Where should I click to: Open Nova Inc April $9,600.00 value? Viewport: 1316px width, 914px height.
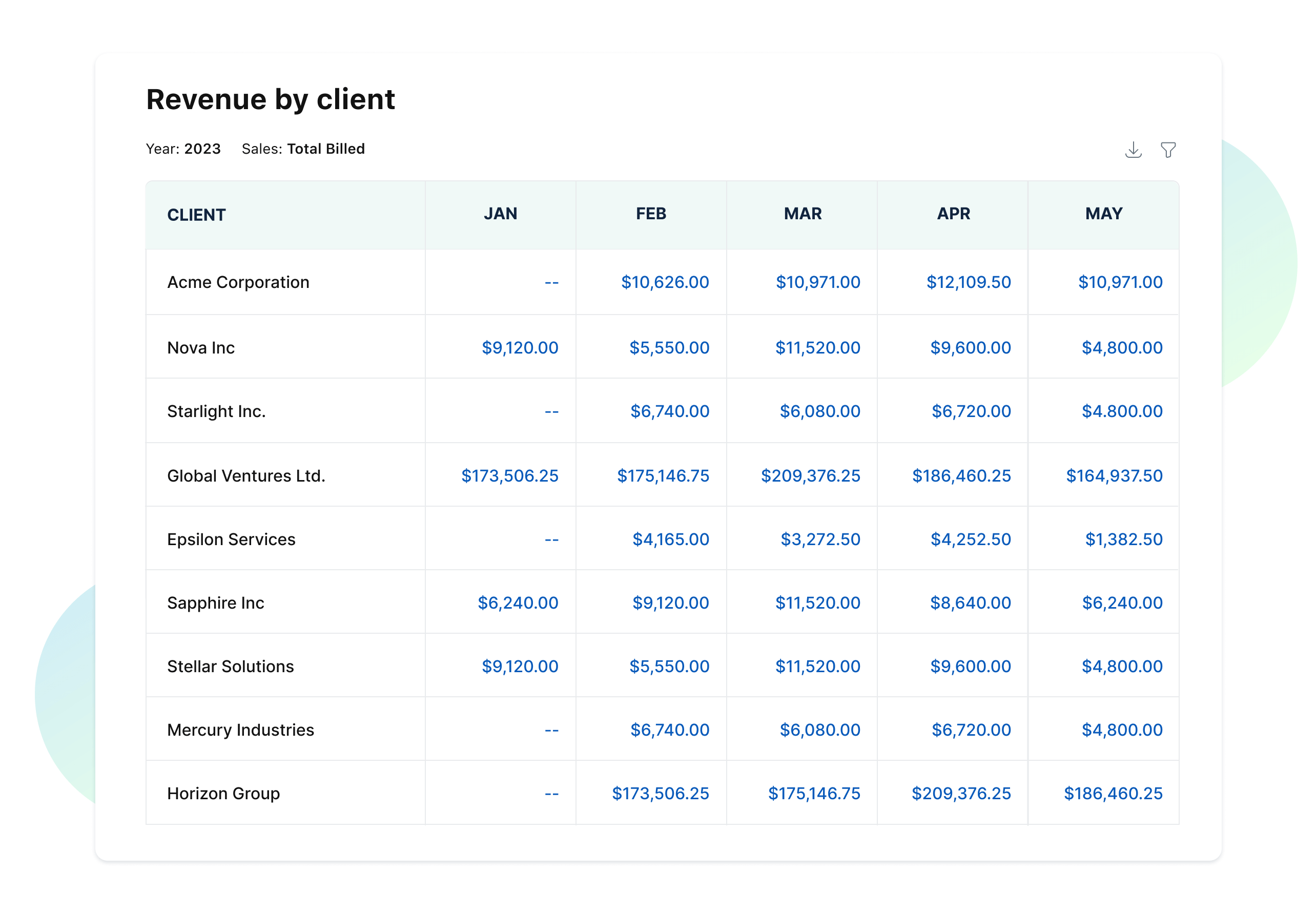970,348
